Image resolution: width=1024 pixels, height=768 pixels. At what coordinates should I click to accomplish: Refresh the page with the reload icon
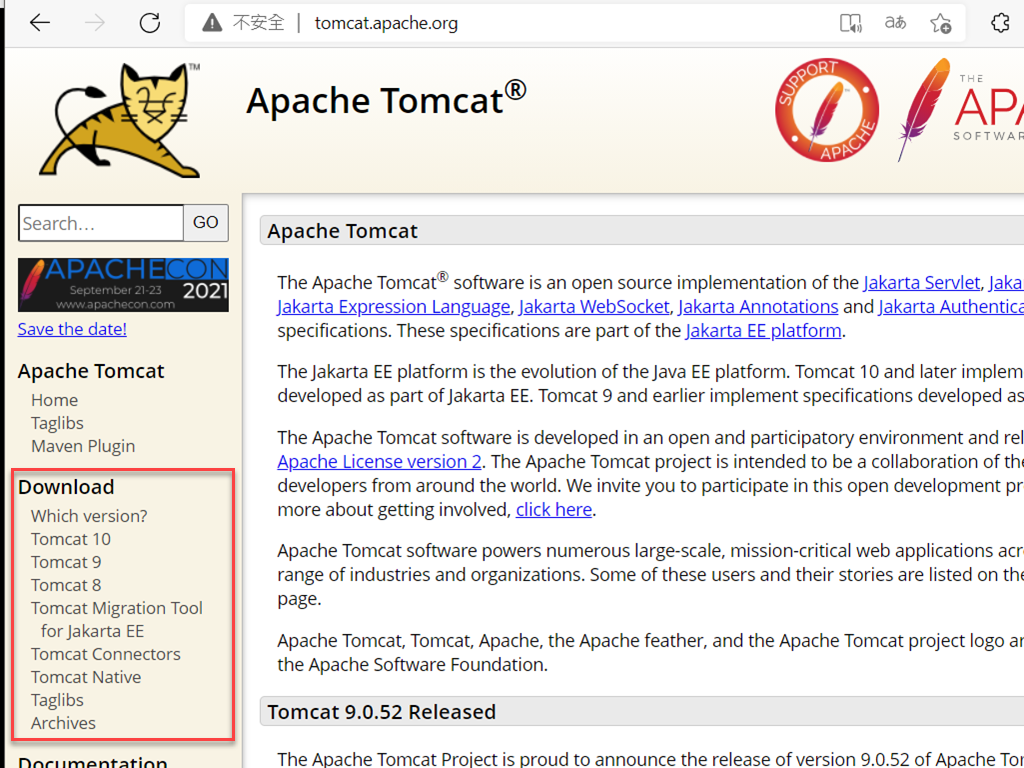click(x=150, y=22)
